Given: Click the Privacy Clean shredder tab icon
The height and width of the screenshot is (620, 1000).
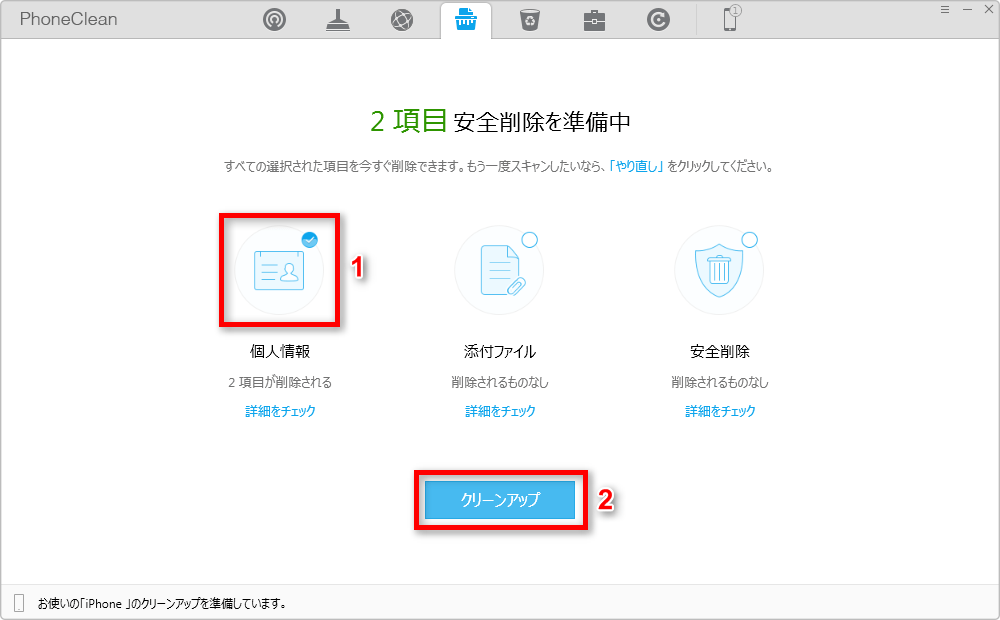Looking at the screenshot, I should click(x=465, y=18).
